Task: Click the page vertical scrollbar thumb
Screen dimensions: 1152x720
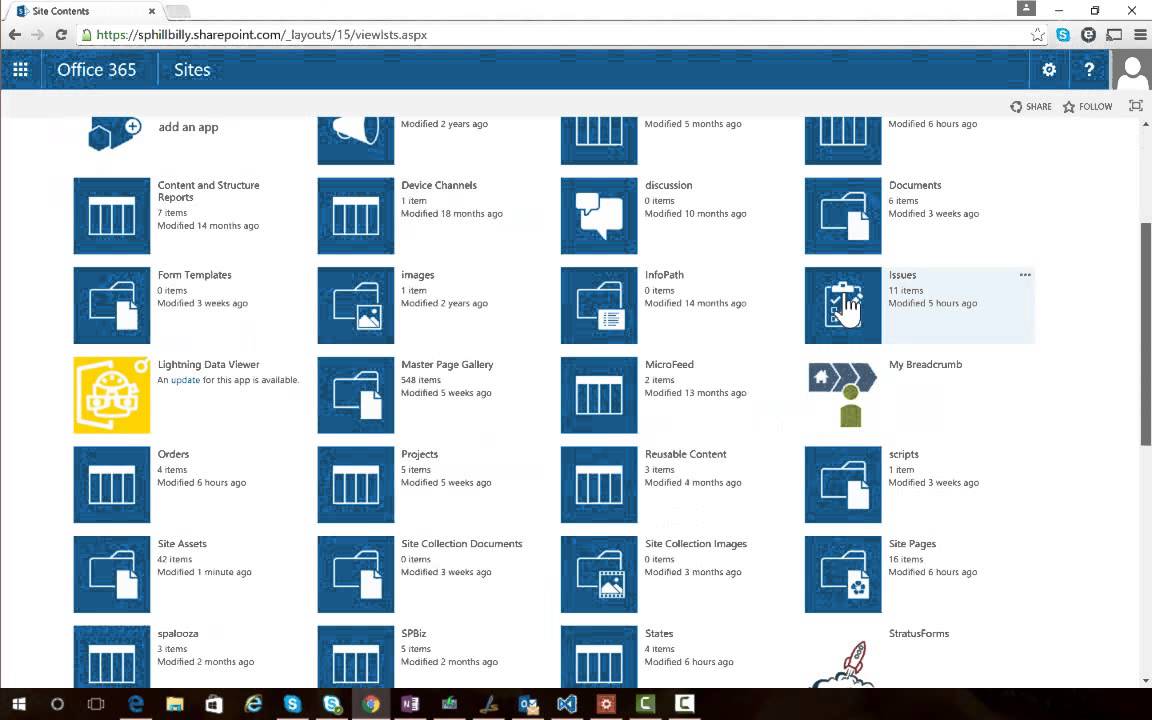Action: coord(1145,333)
